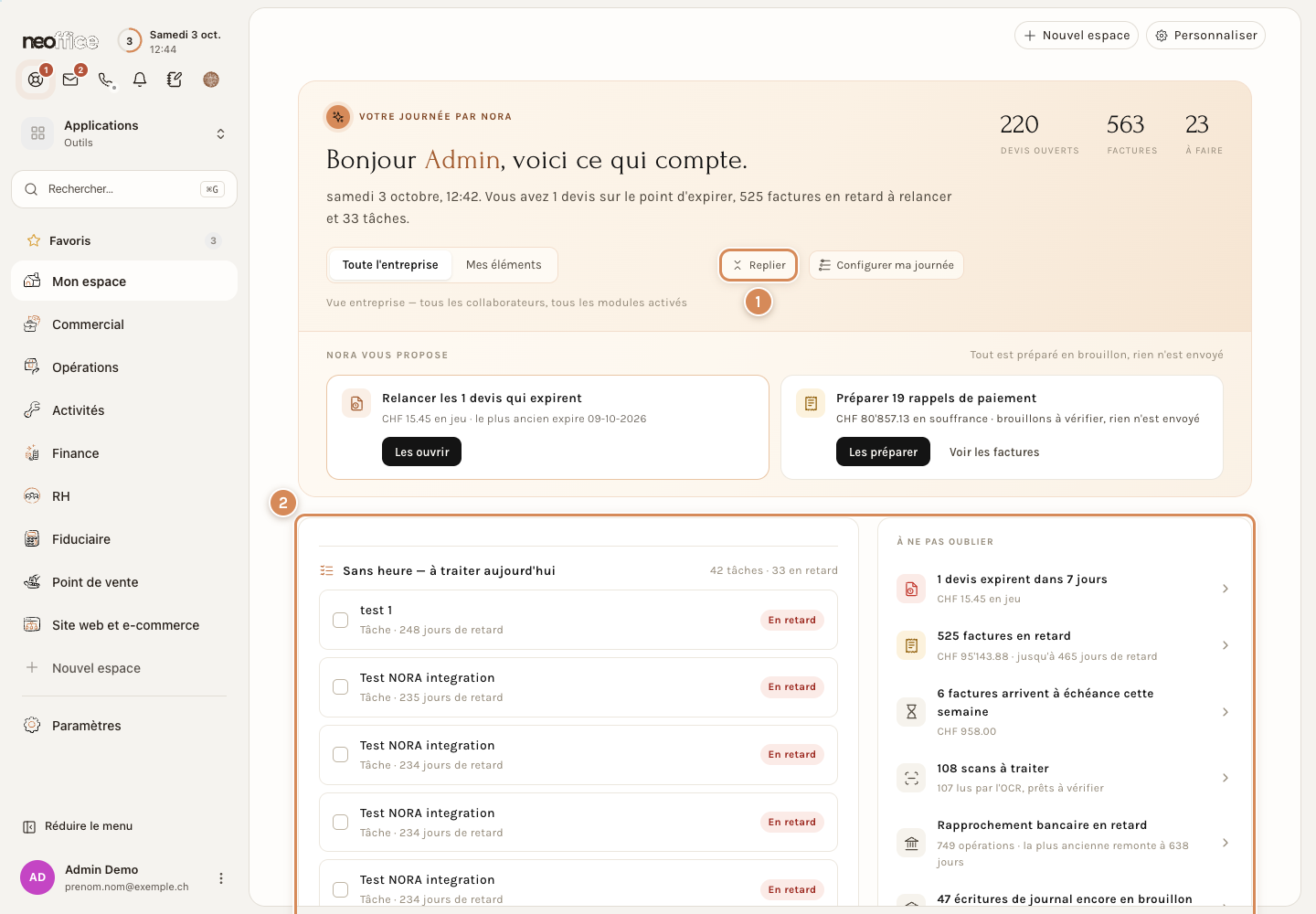Open the contacts icon with badge 1
Image resolution: width=1316 pixels, height=914 pixels.
tap(36, 80)
